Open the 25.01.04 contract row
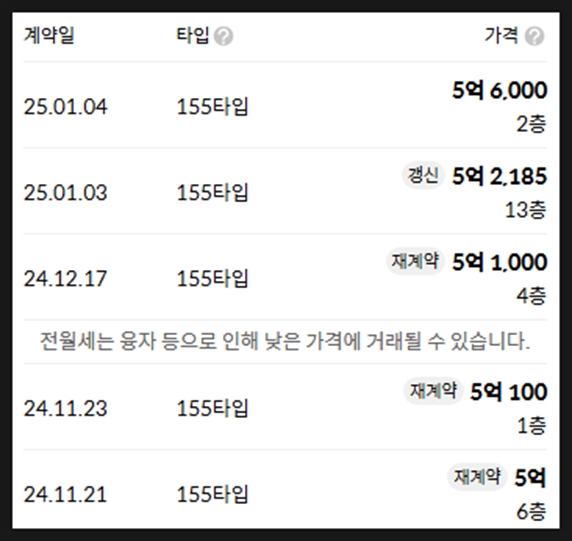Screen dimensions: 572x541 pyautogui.click(x=285, y=106)
